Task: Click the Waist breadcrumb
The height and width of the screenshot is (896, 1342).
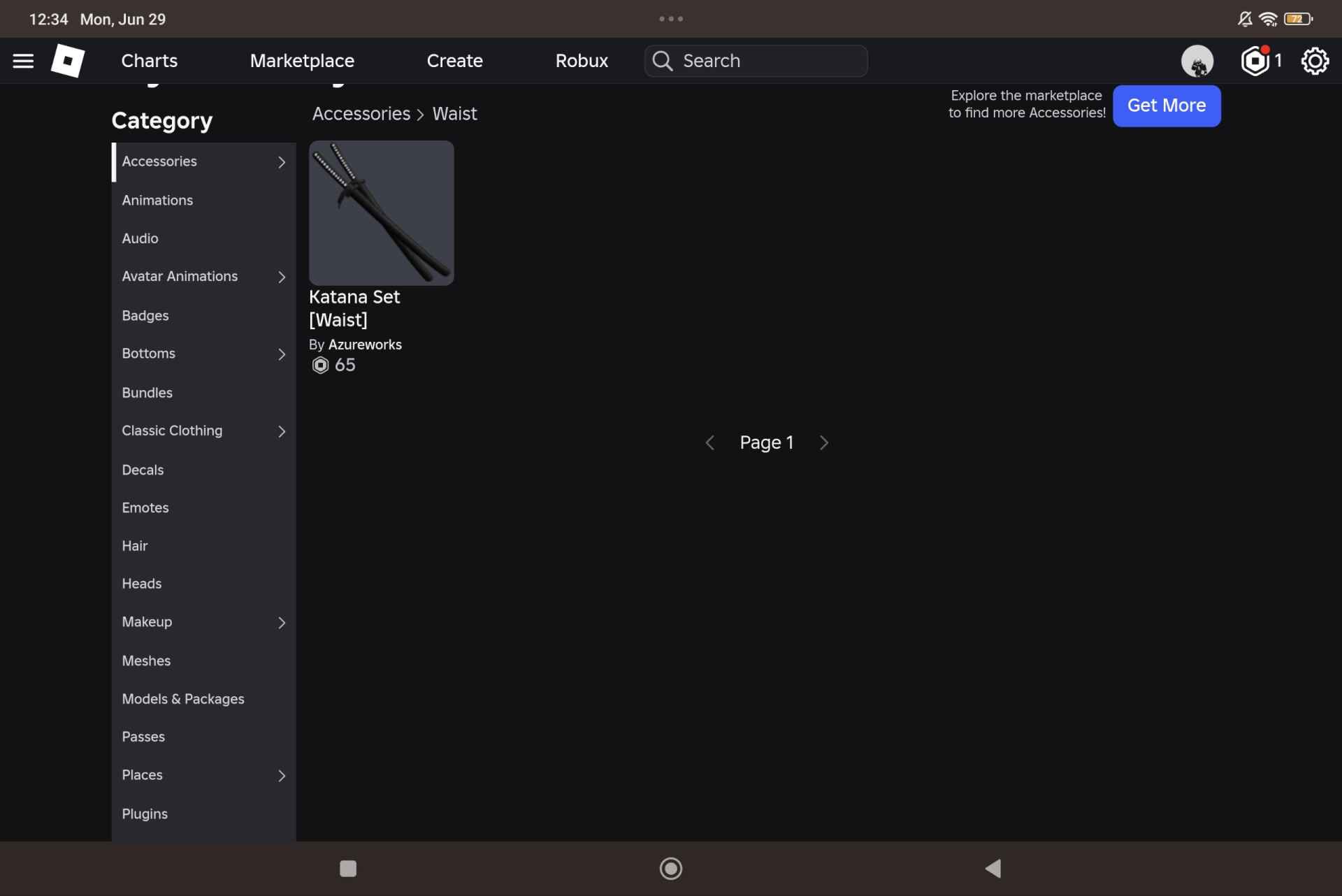Action: [x=454, y=113]
